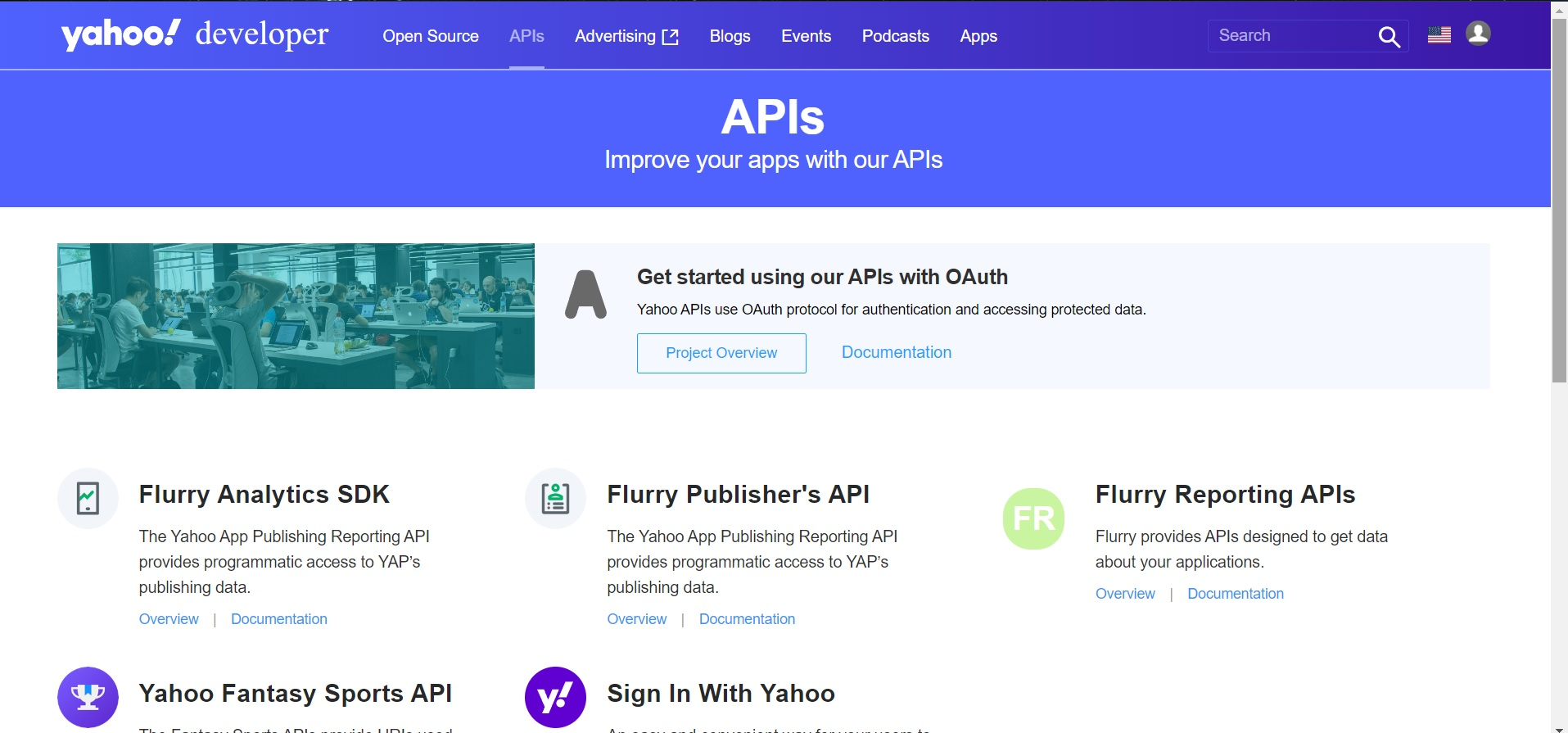Open the Apps nav item
This screenshot has height=733, width=1568.
pos(978,36)
